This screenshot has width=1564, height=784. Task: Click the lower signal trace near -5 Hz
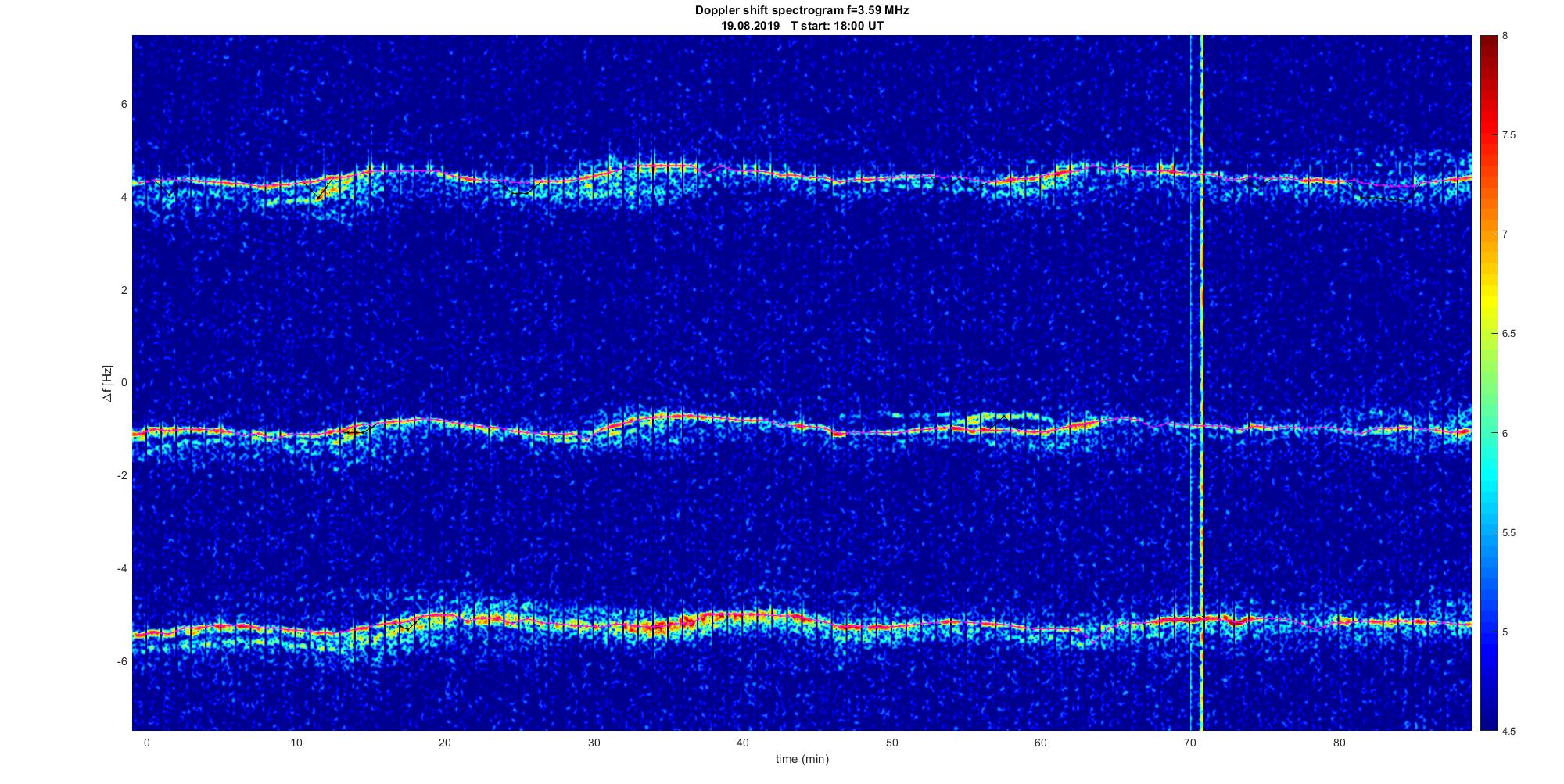tap(802, 624)
